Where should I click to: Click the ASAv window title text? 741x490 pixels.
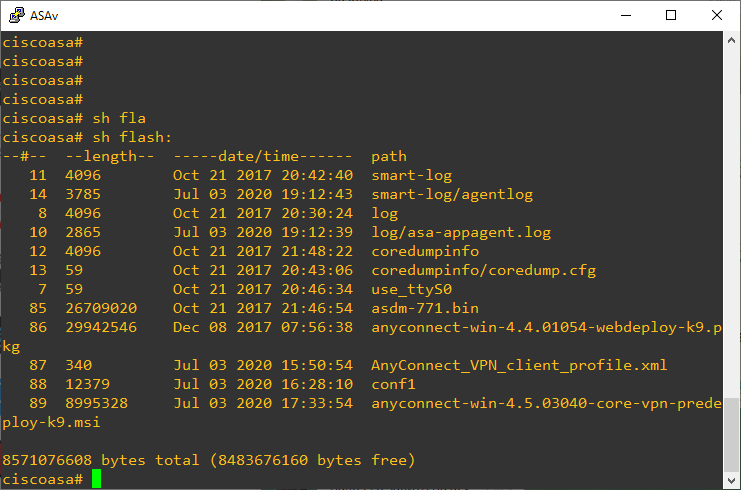coord(44,16)
